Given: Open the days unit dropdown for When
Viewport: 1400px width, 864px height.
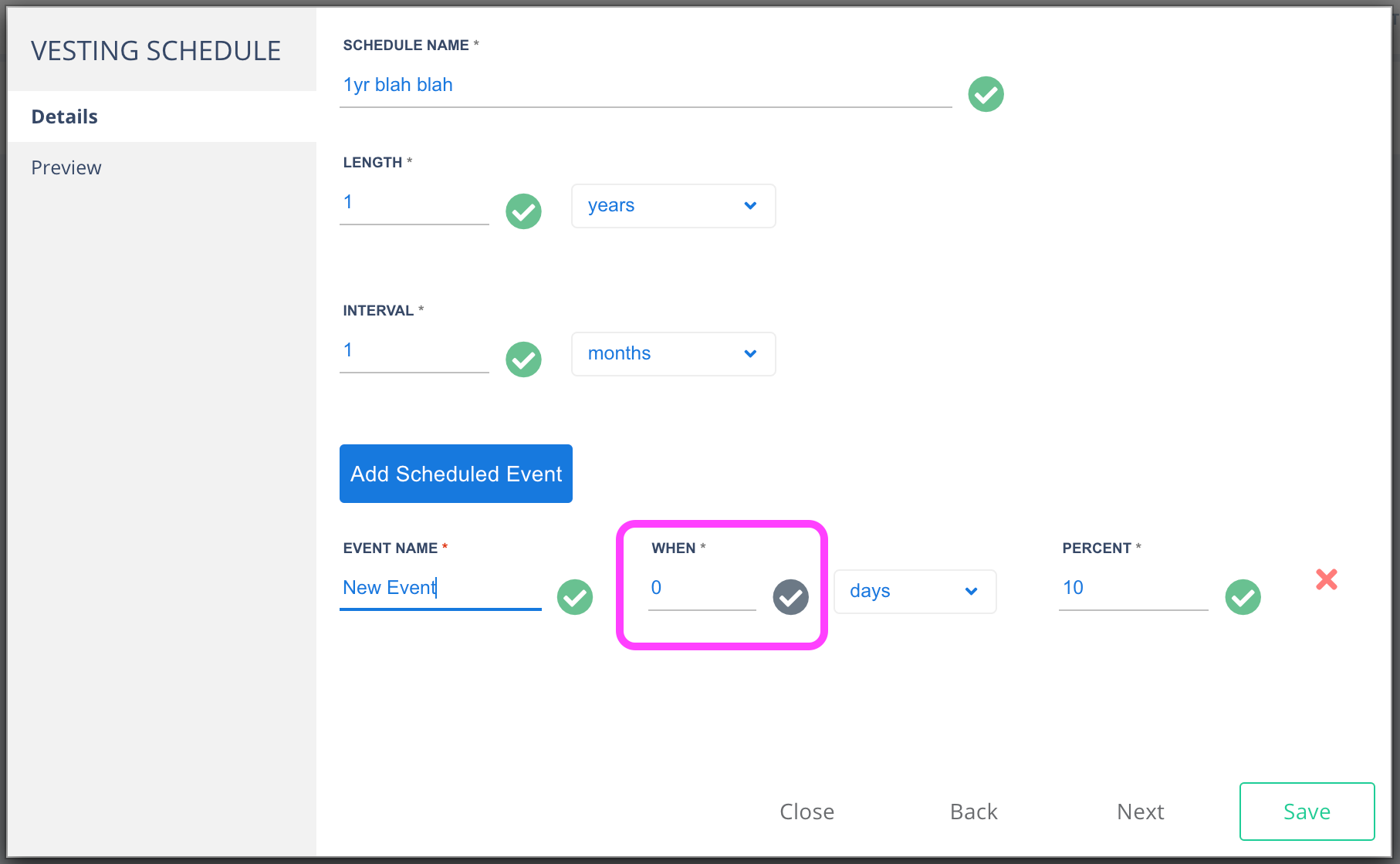Looking at the screenshot, I should click(x=915, y=592).
